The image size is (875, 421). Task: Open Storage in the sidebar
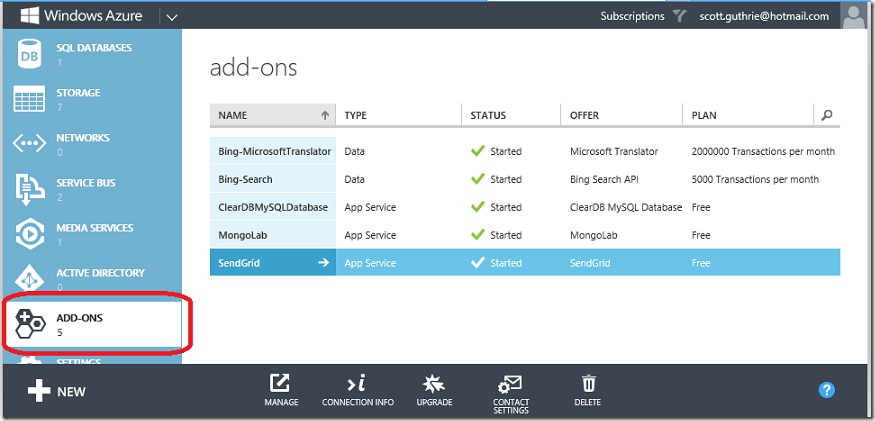point(92,99)
